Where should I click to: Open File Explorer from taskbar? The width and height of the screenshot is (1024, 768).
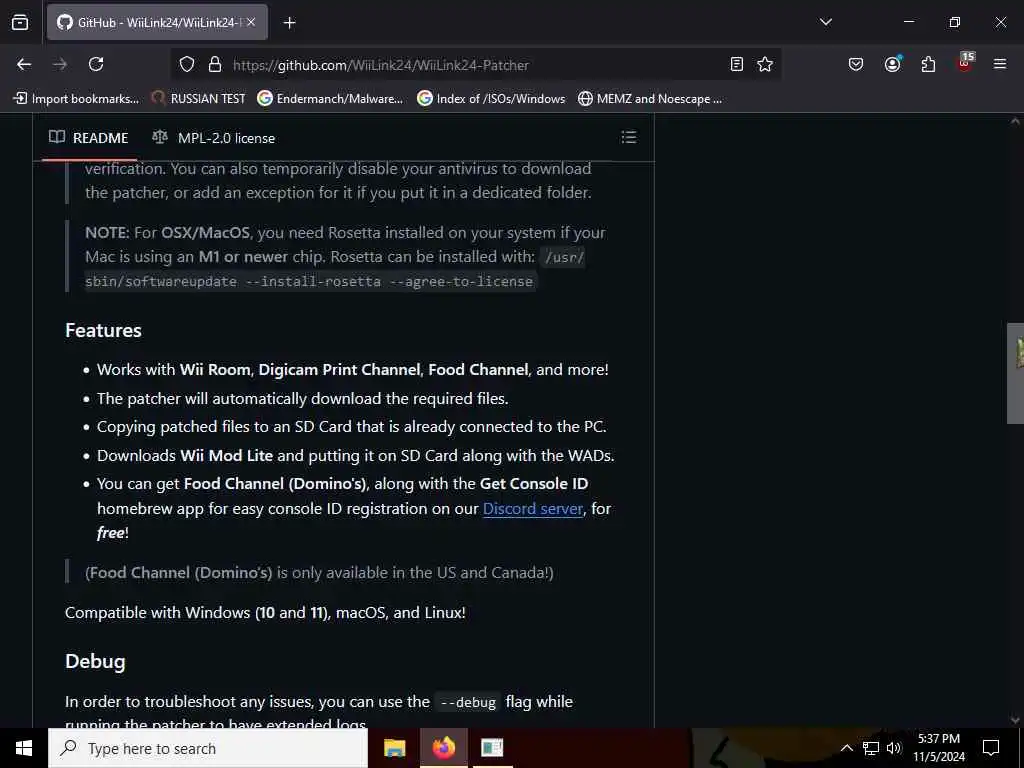pos(394,748)
